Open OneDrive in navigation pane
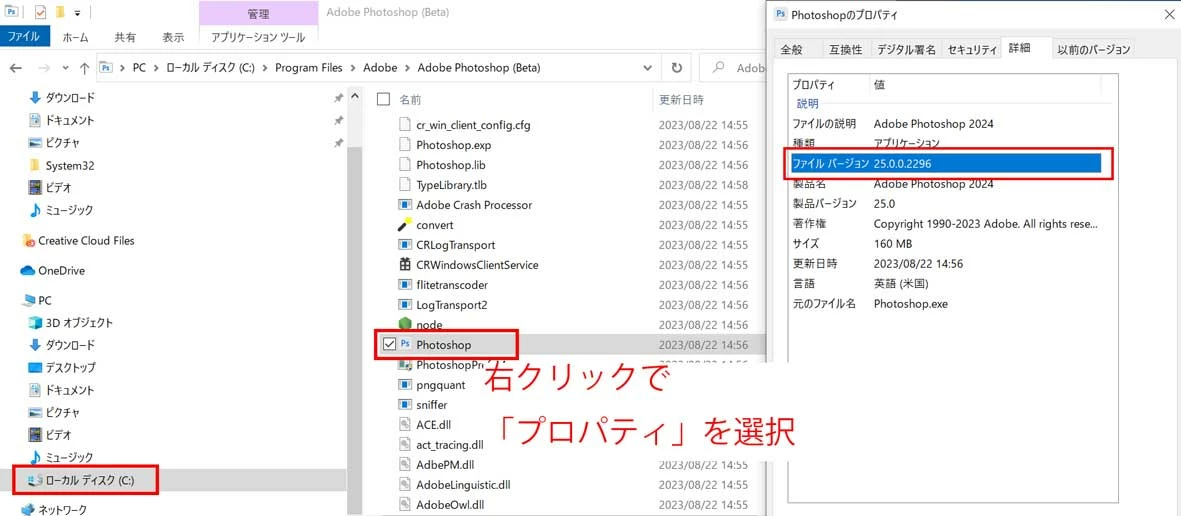1181x516 pixels. pos(61,270)
